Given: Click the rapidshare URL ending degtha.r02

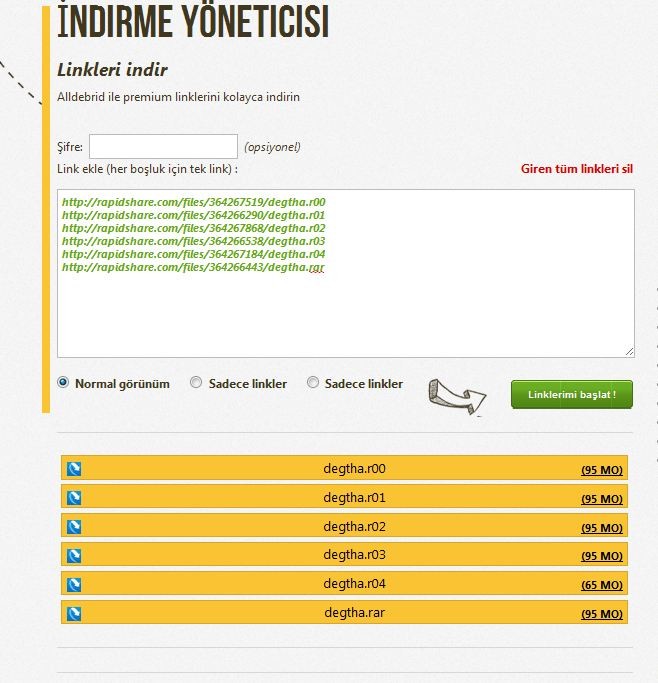Looking at the screenshot, I should (x=194, y=228).
